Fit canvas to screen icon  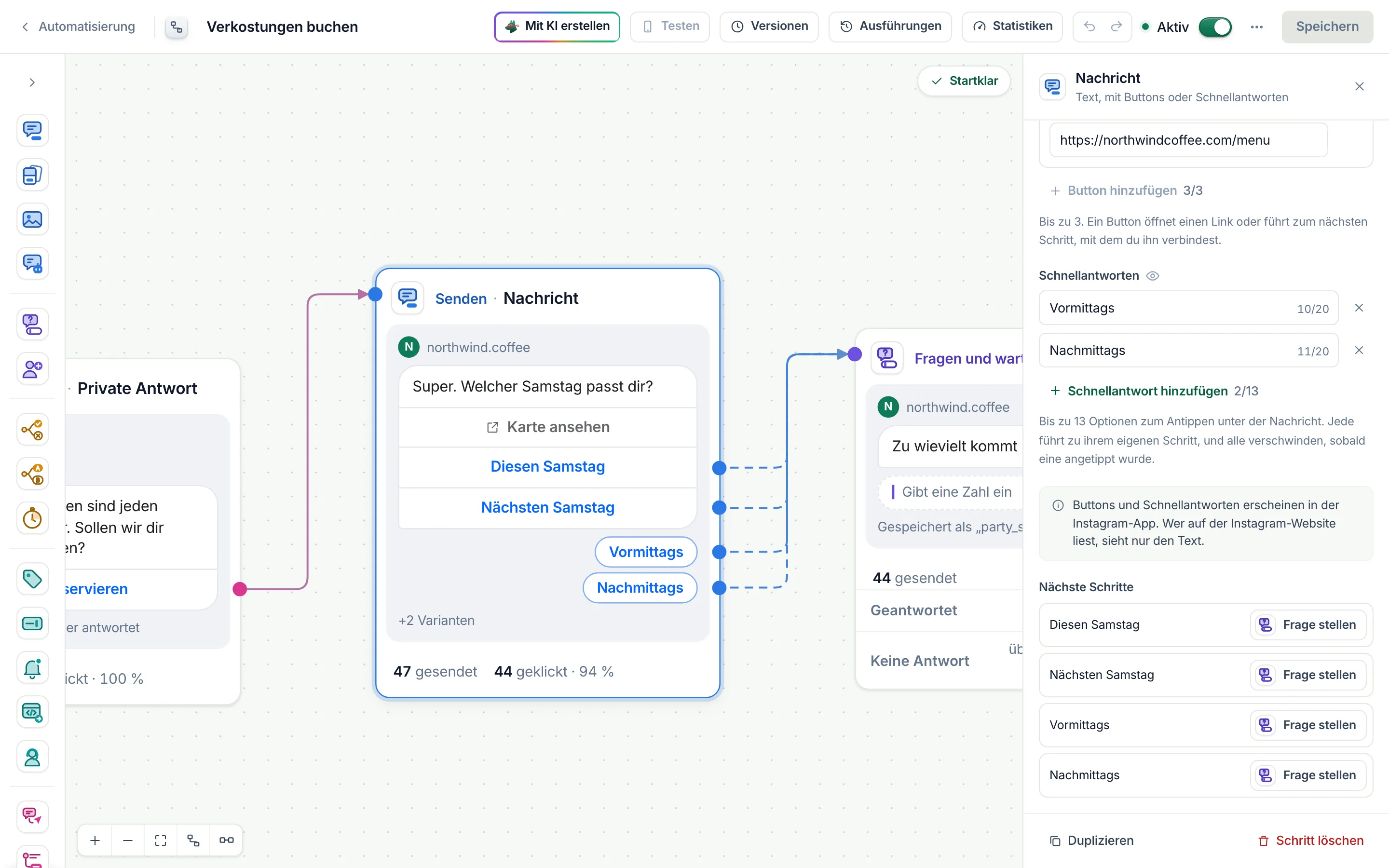point(161,841)
